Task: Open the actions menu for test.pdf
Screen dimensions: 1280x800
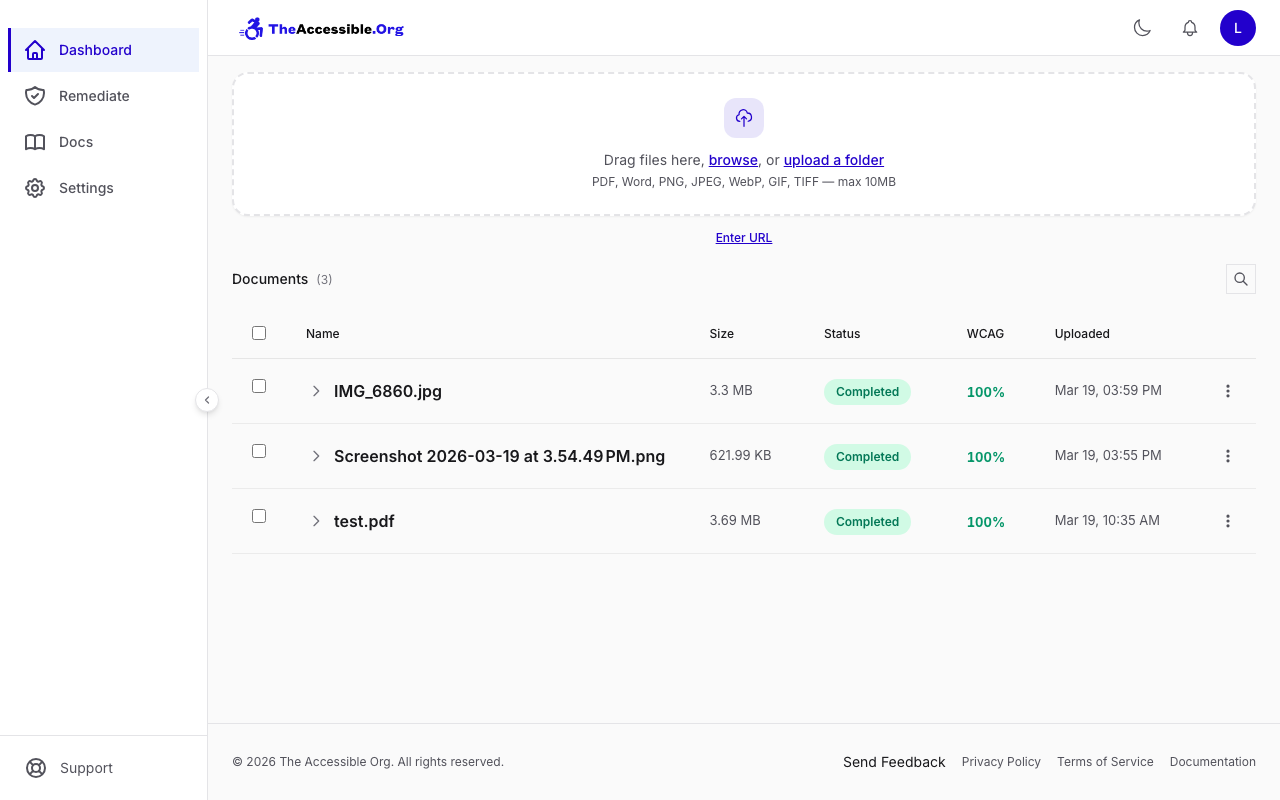Action: click(1228, 521)
